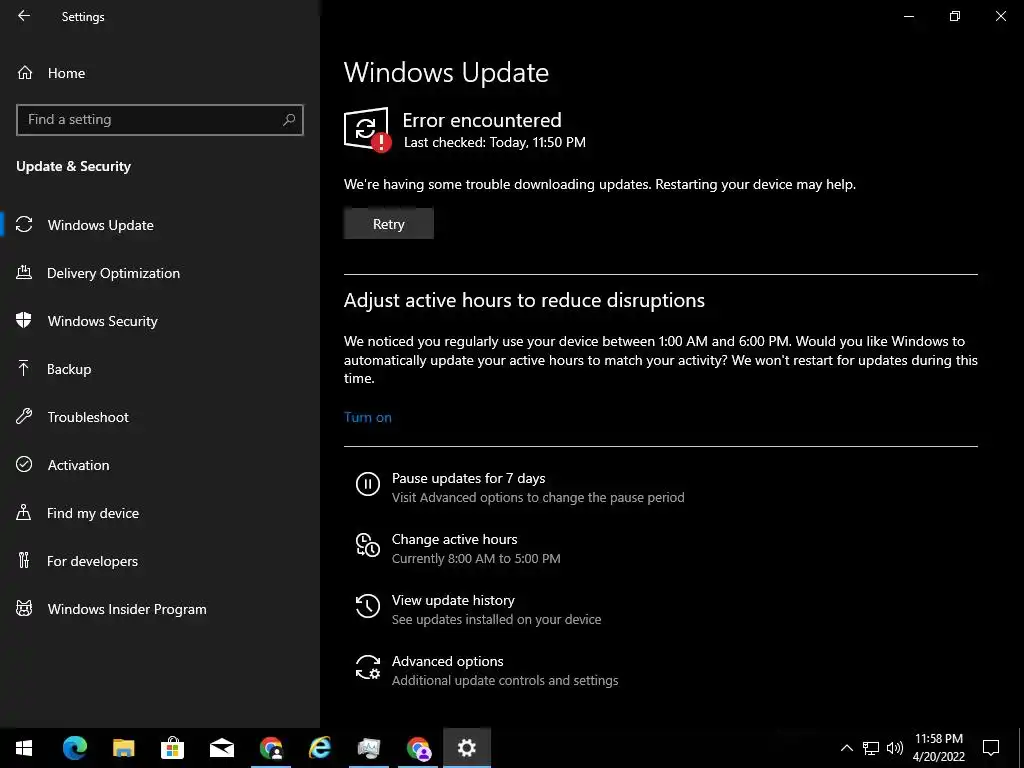Open Troubleshoot settings
Viewport: 1024px width, 768px height.
pos(160,417)
